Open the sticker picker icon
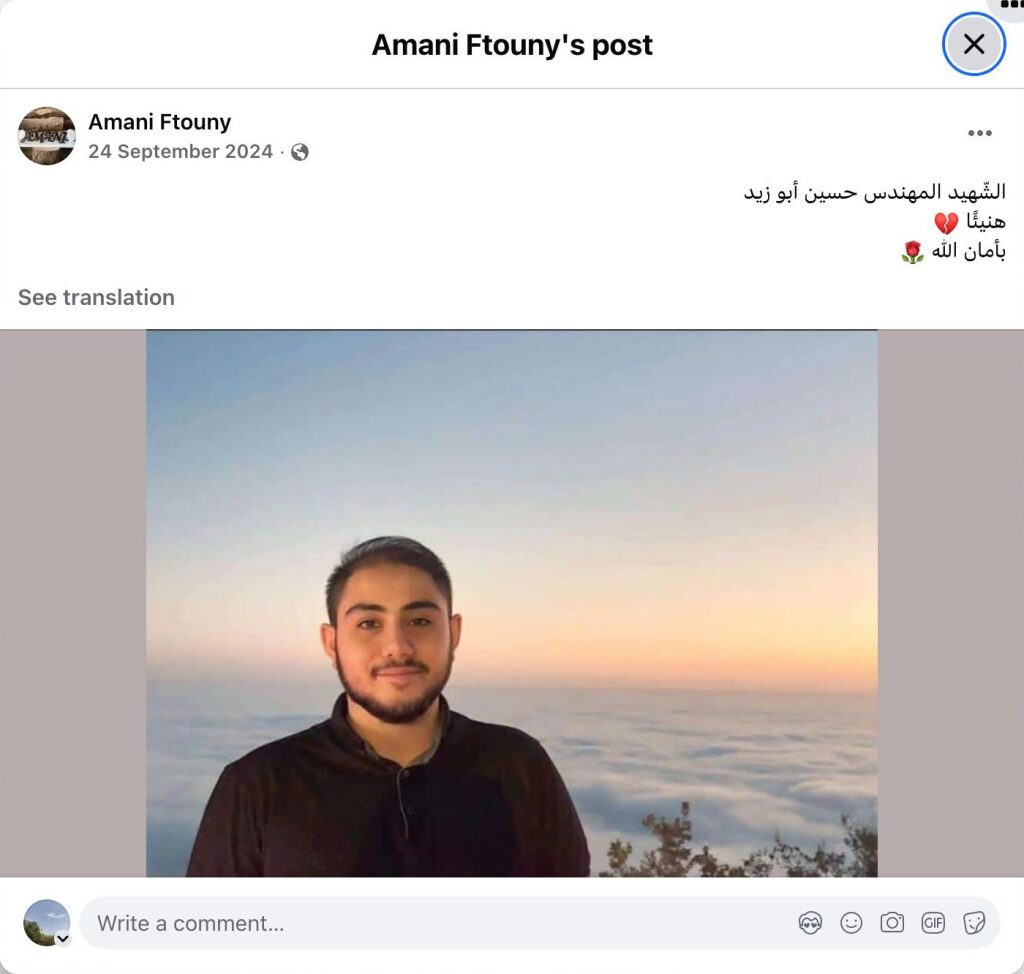Screen dimensions: 1024x974 click(x=974, y=923)
